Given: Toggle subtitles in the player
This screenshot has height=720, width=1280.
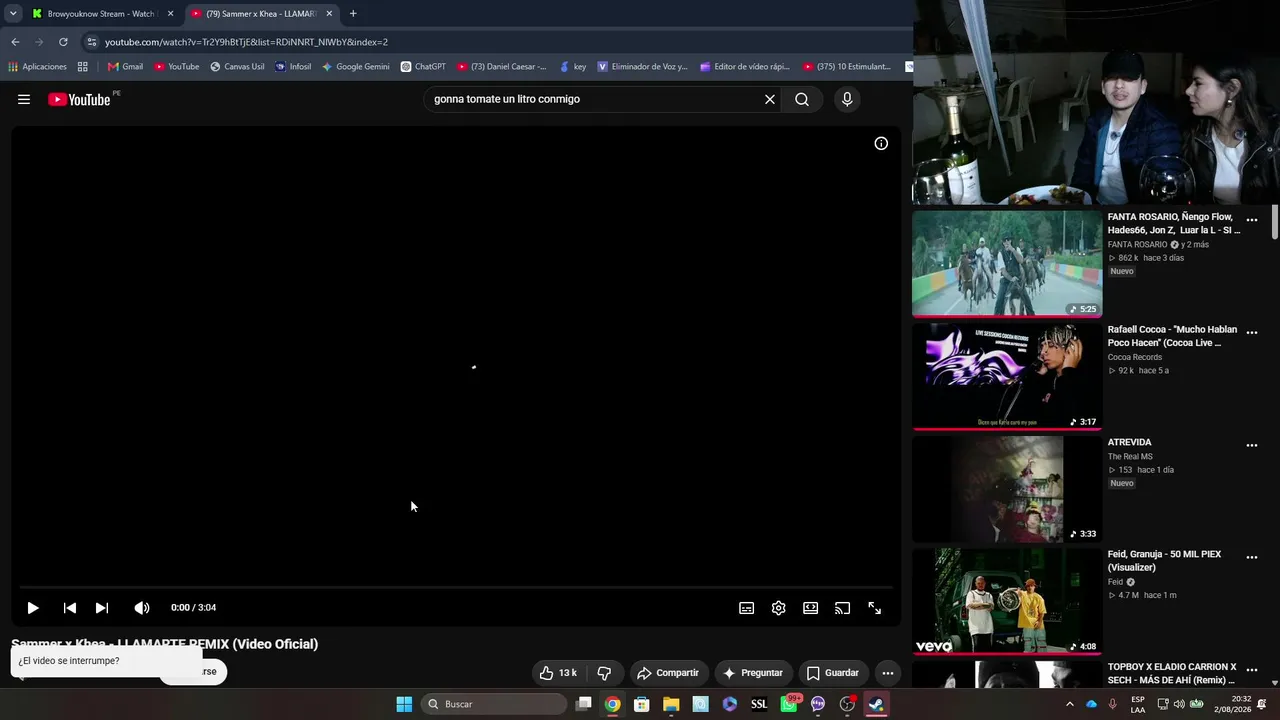Looking at the screenshot, I should pyautogui.click(x=747, y=608).
